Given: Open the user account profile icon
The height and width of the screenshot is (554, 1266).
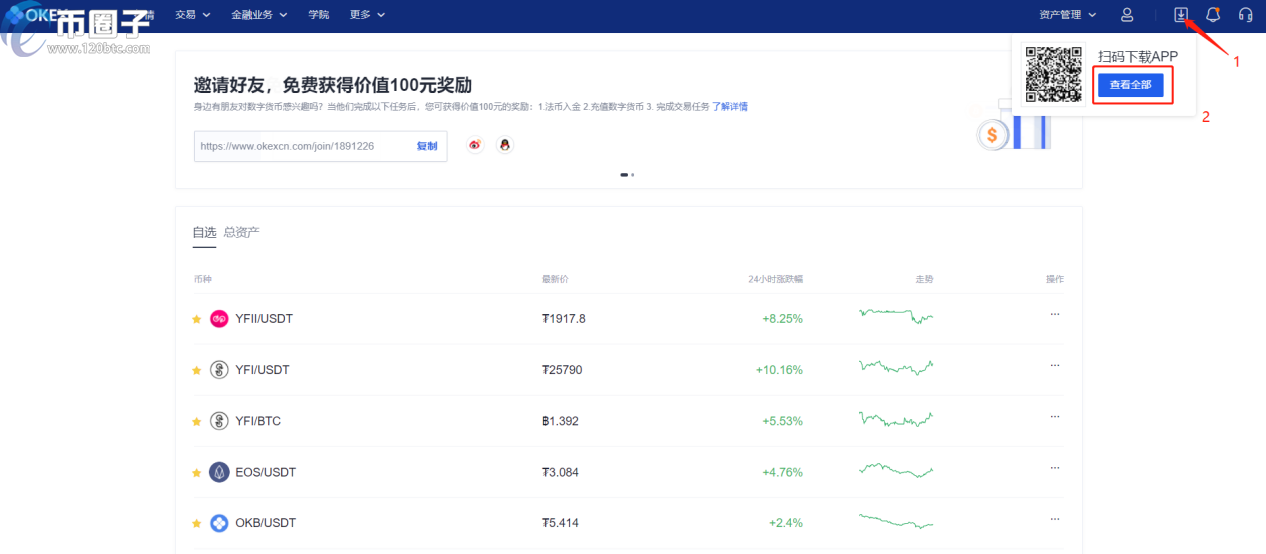Looking at the screenshot, I should (x=1127, y=15).
